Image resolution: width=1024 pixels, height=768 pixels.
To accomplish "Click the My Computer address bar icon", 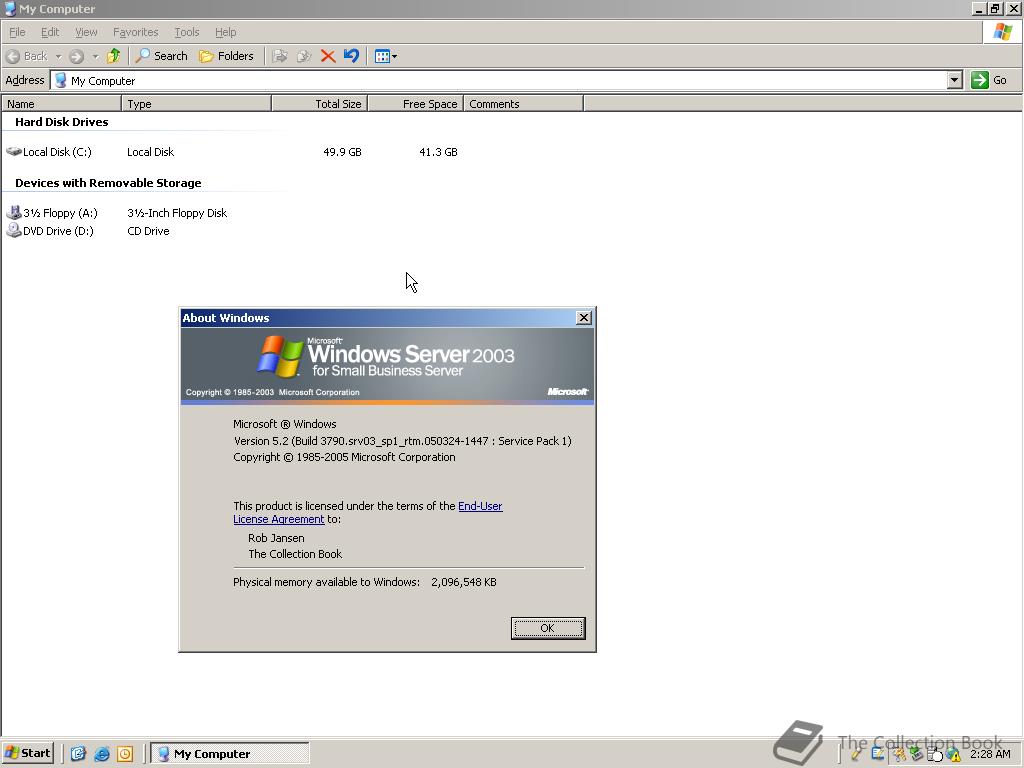I will pyautogui.click(x=61, y=80).
